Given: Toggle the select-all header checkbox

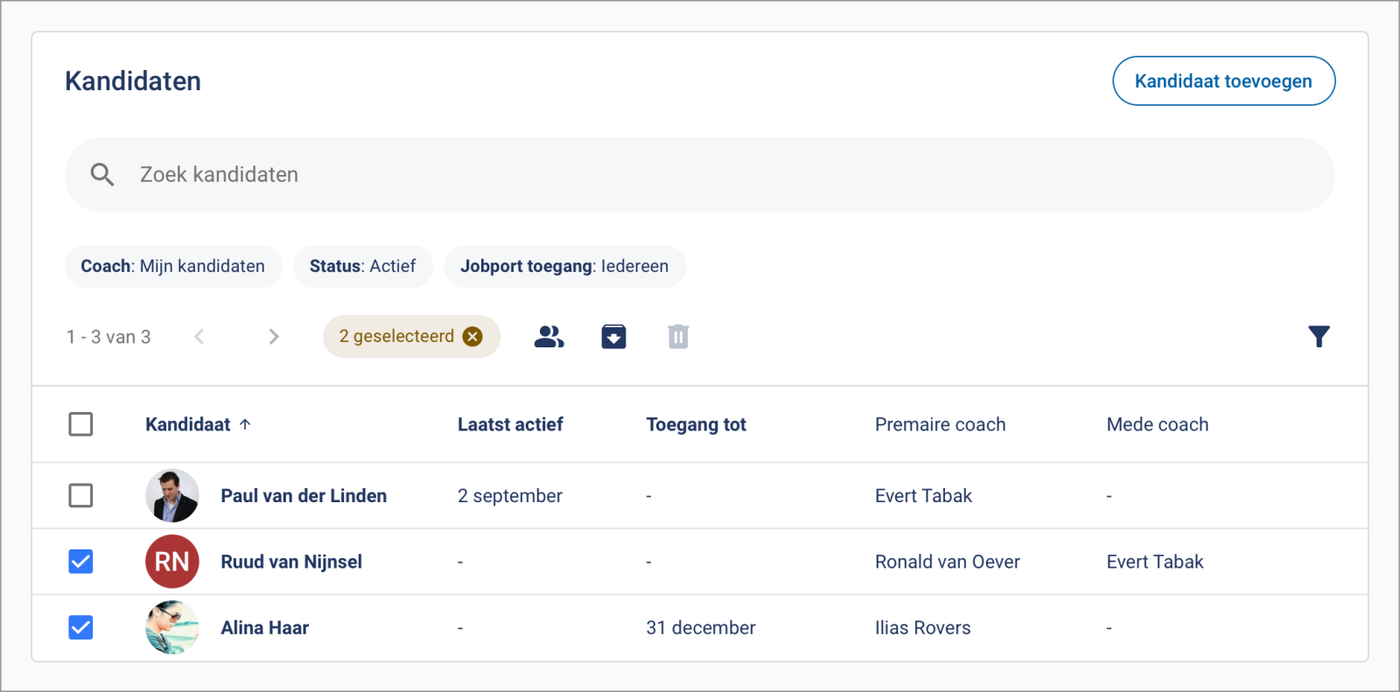Looking at the screenshot, I should (81, 424).
